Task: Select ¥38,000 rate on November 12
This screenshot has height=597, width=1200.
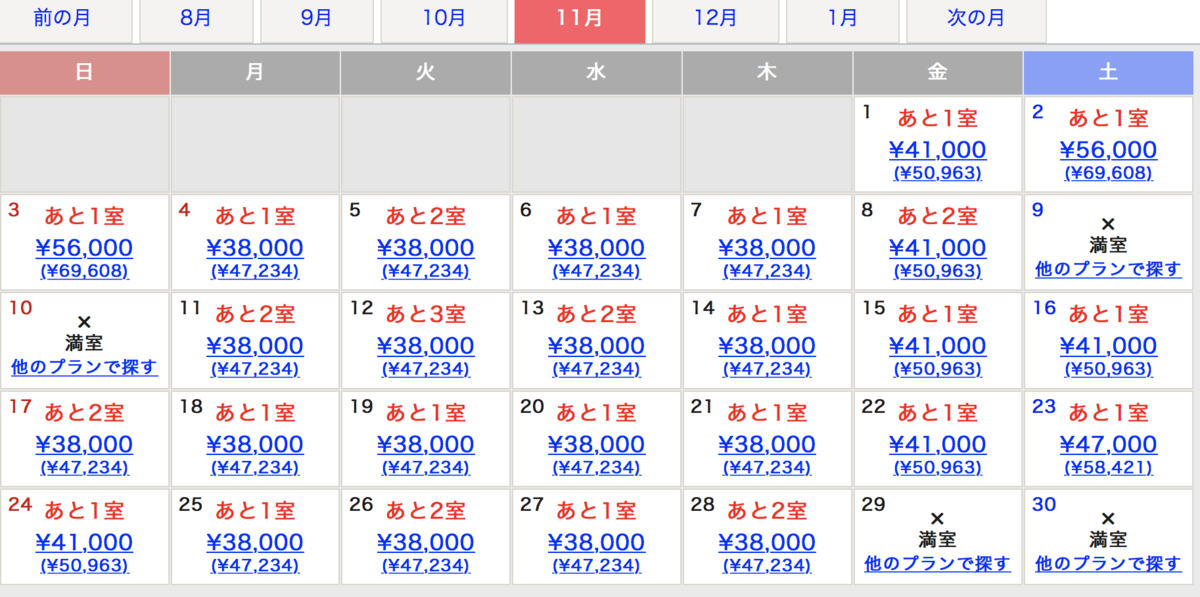Action: pyautogui.click(x=425, y=346)
